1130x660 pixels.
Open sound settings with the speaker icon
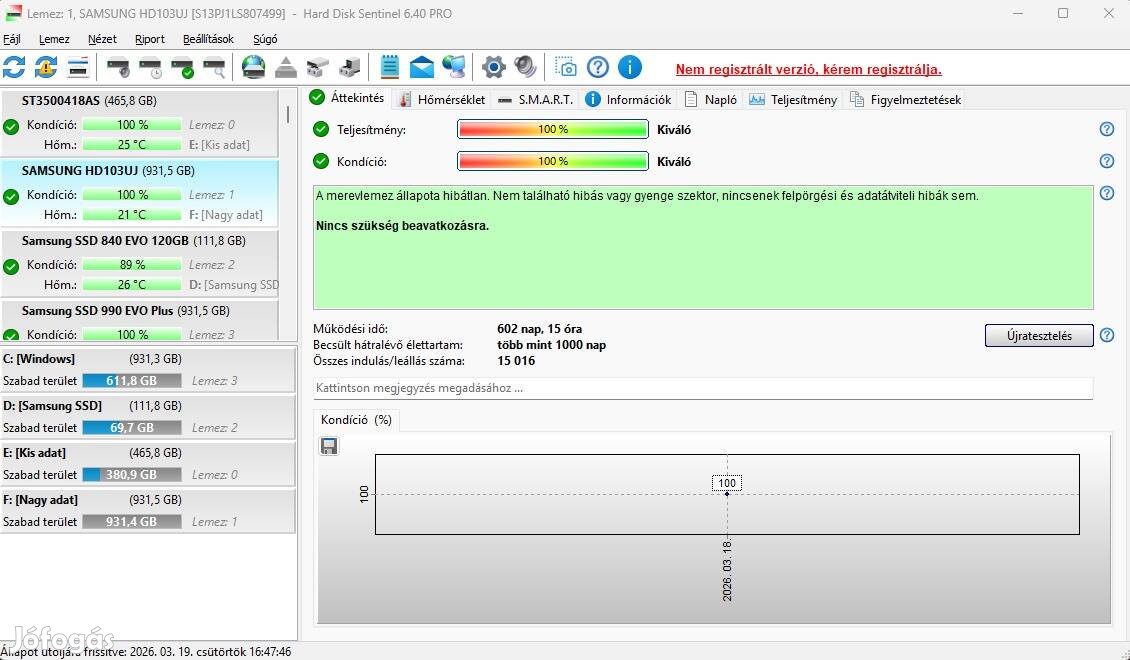[525, 67]
